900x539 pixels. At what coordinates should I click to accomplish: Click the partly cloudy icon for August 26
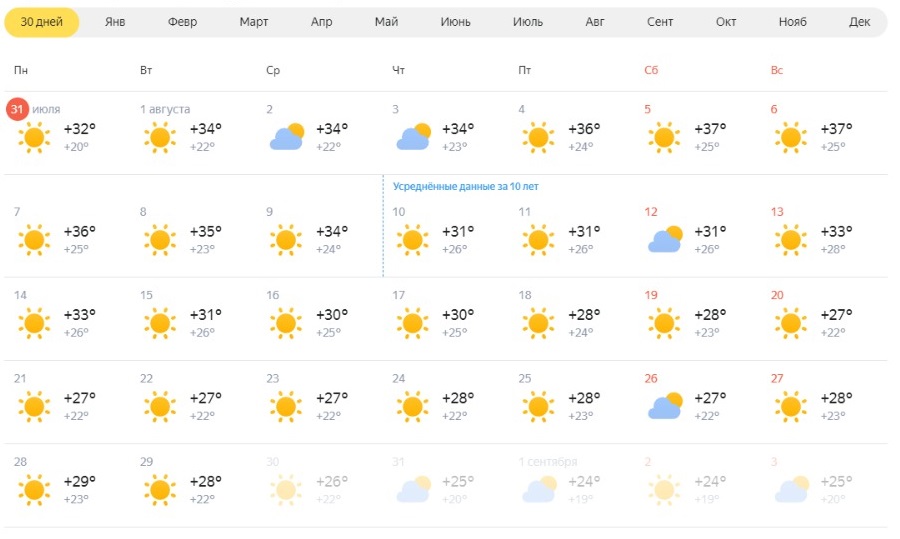pyautogui.click(x=664, y=406)
